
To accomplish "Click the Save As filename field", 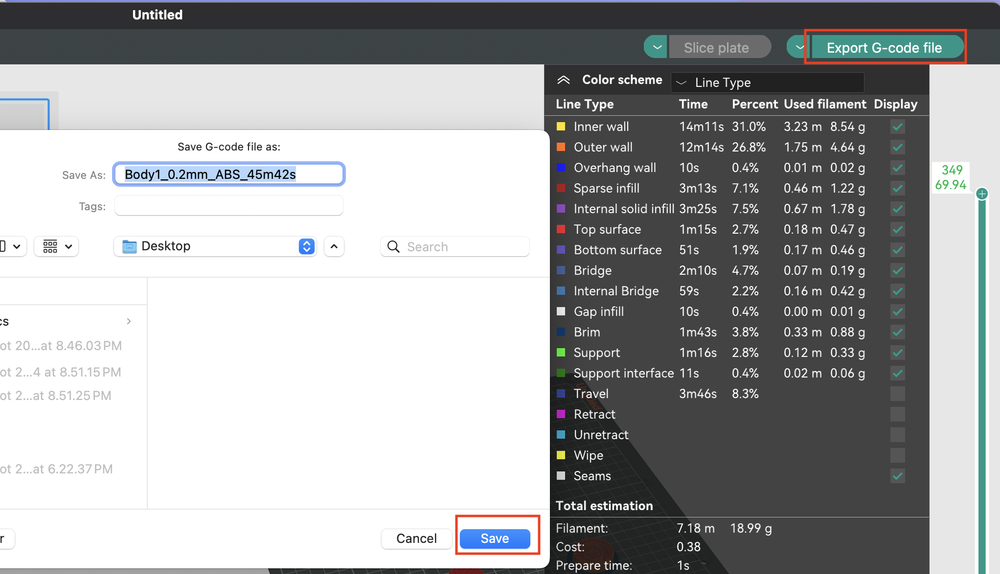I will coord(229,174).
